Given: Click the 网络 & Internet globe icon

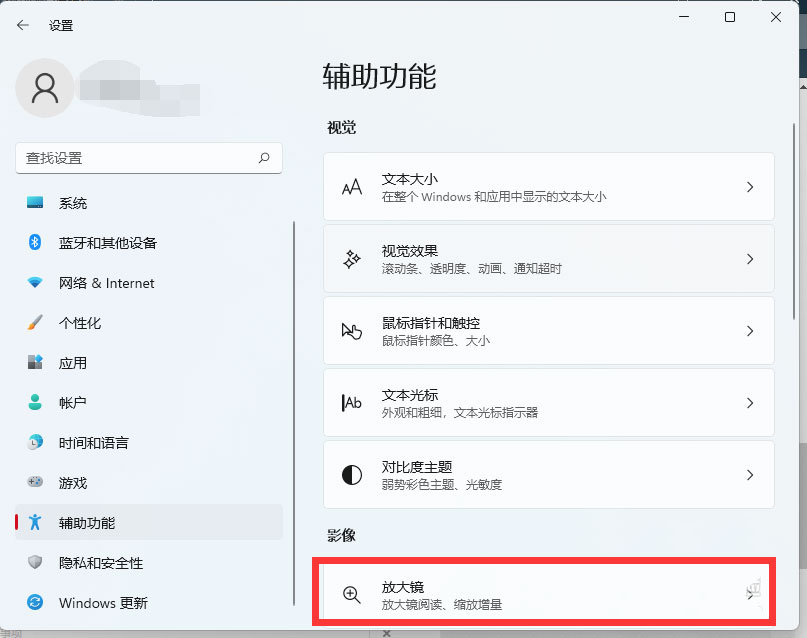Looking at the screenshot, I should coord(36,283).
